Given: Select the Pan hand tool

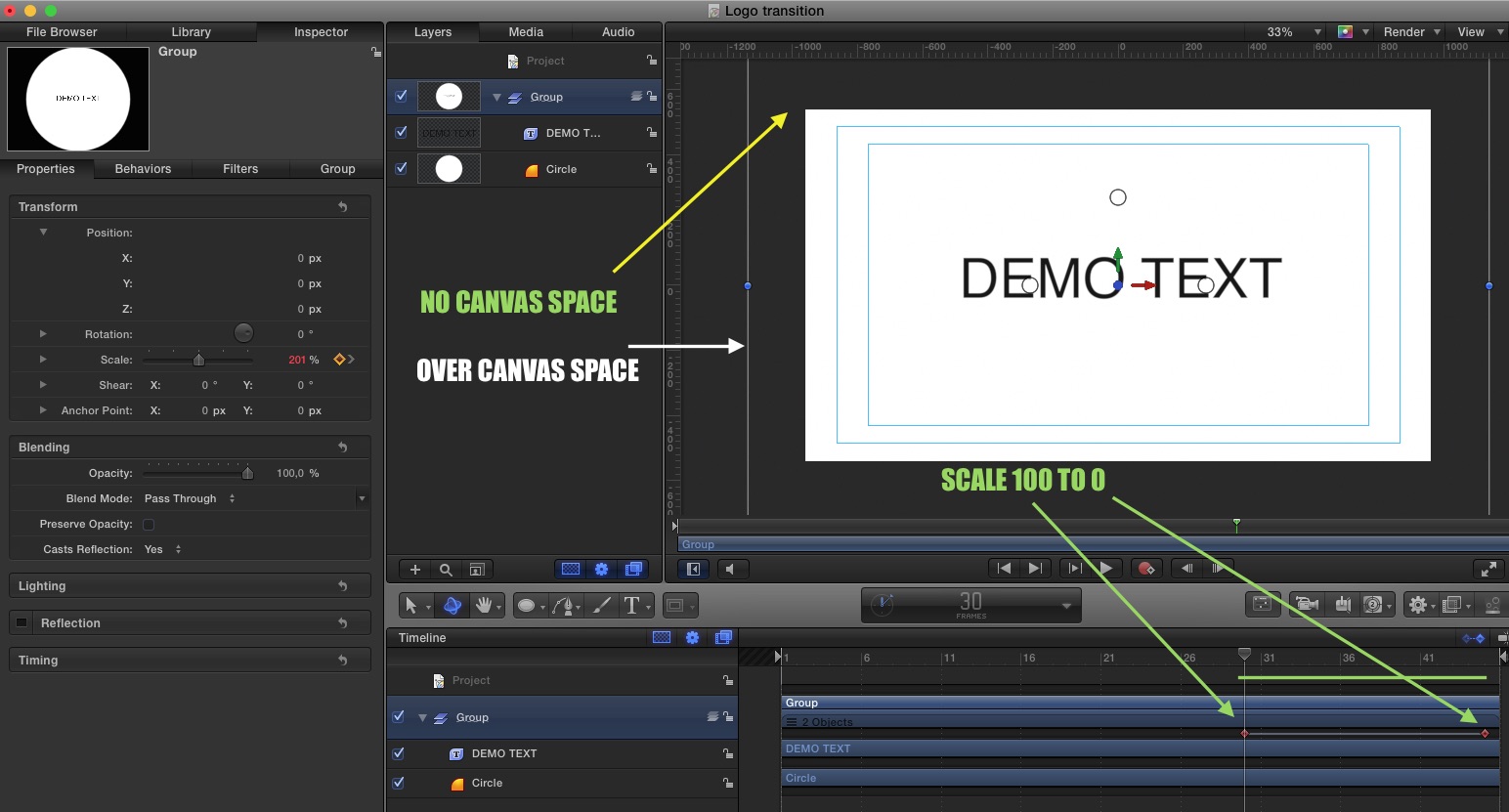Looking at the screenshot, I should point(483,606).
